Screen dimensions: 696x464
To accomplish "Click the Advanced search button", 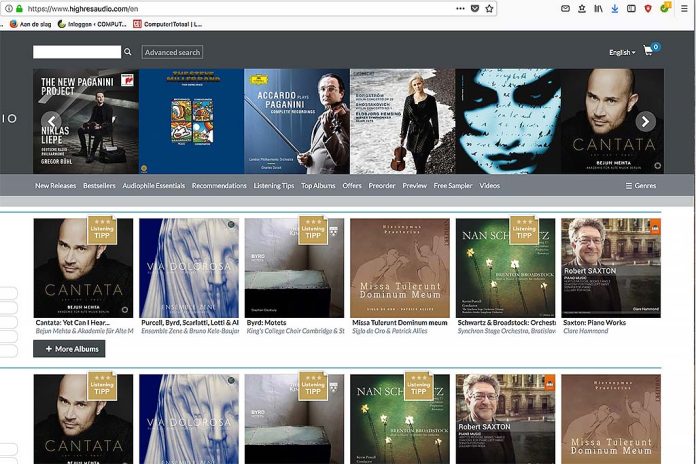I will (172, 52).
